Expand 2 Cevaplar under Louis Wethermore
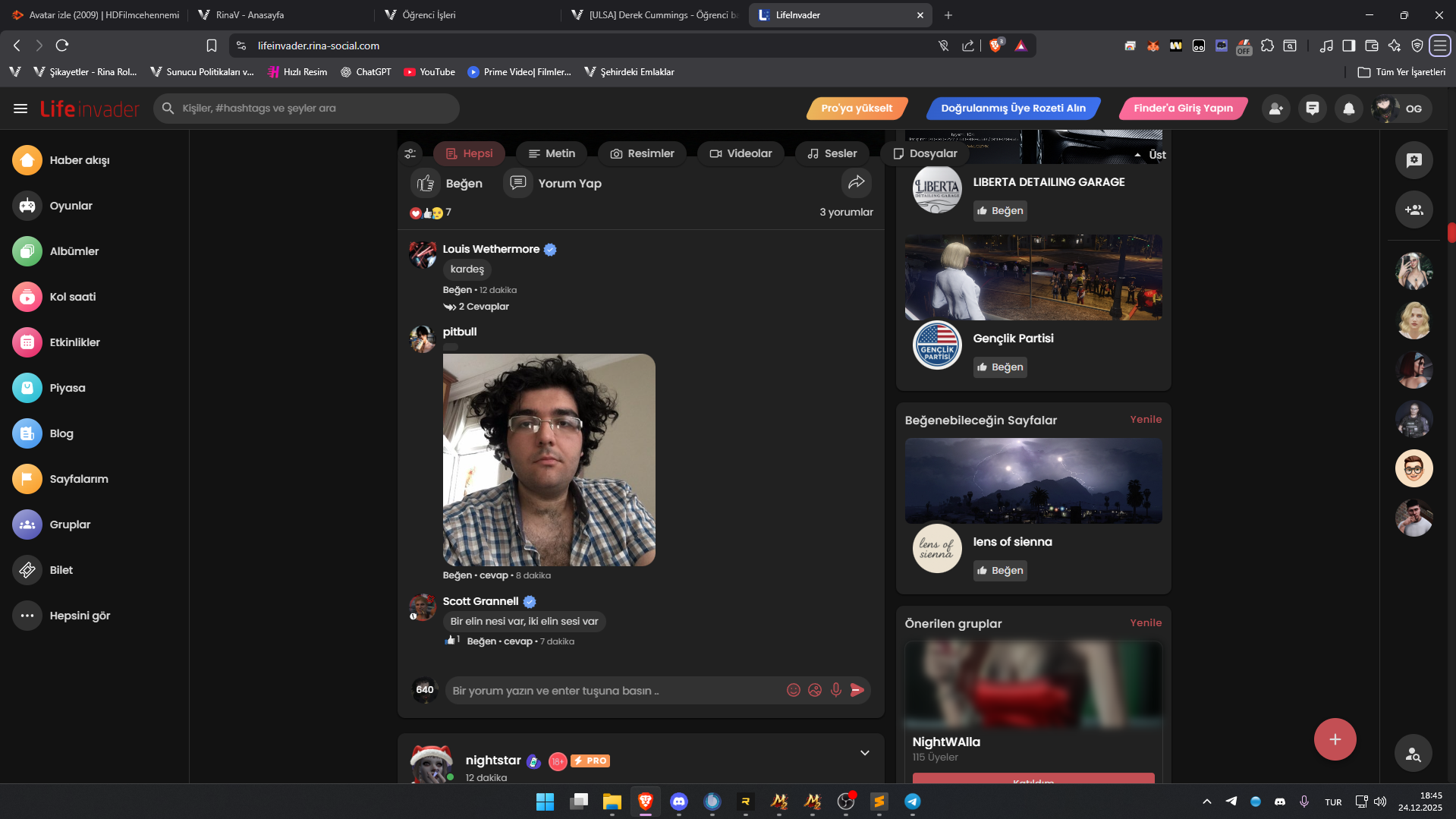Viewport: 1456px width, 819px height. pos(476,307)
